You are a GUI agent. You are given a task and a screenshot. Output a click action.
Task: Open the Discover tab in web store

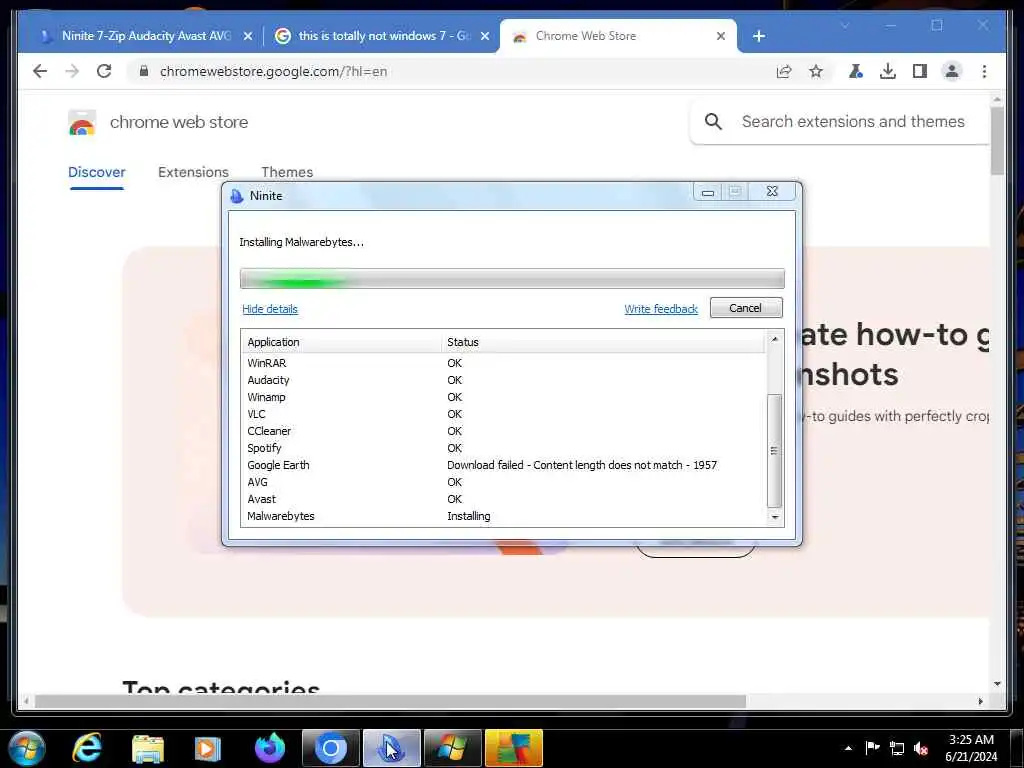pos(97,172)
